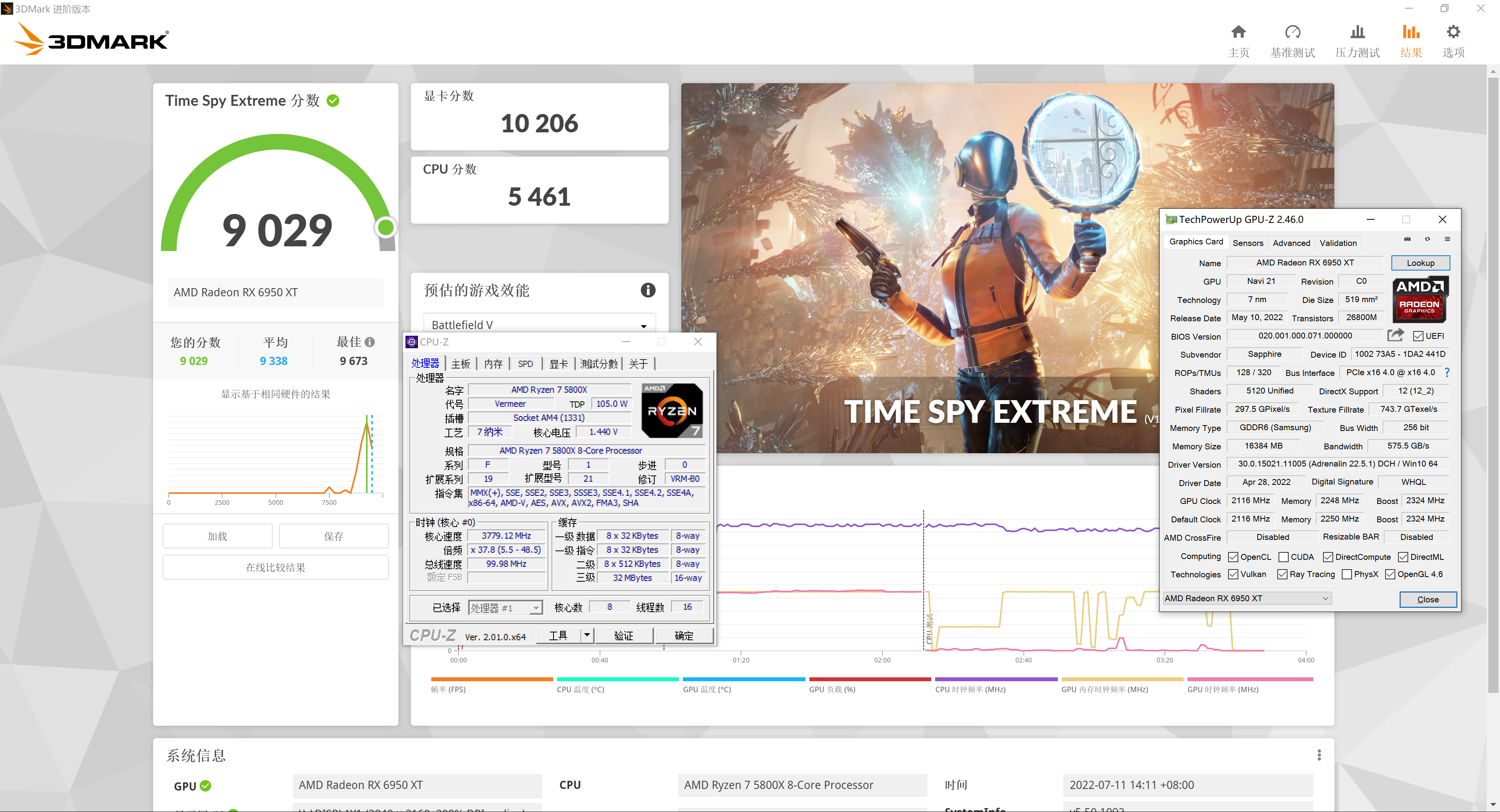Screen dimensions: 1500x812
Task: Toggle the DirectML checkbox
Action: (x=1404, y=557)
